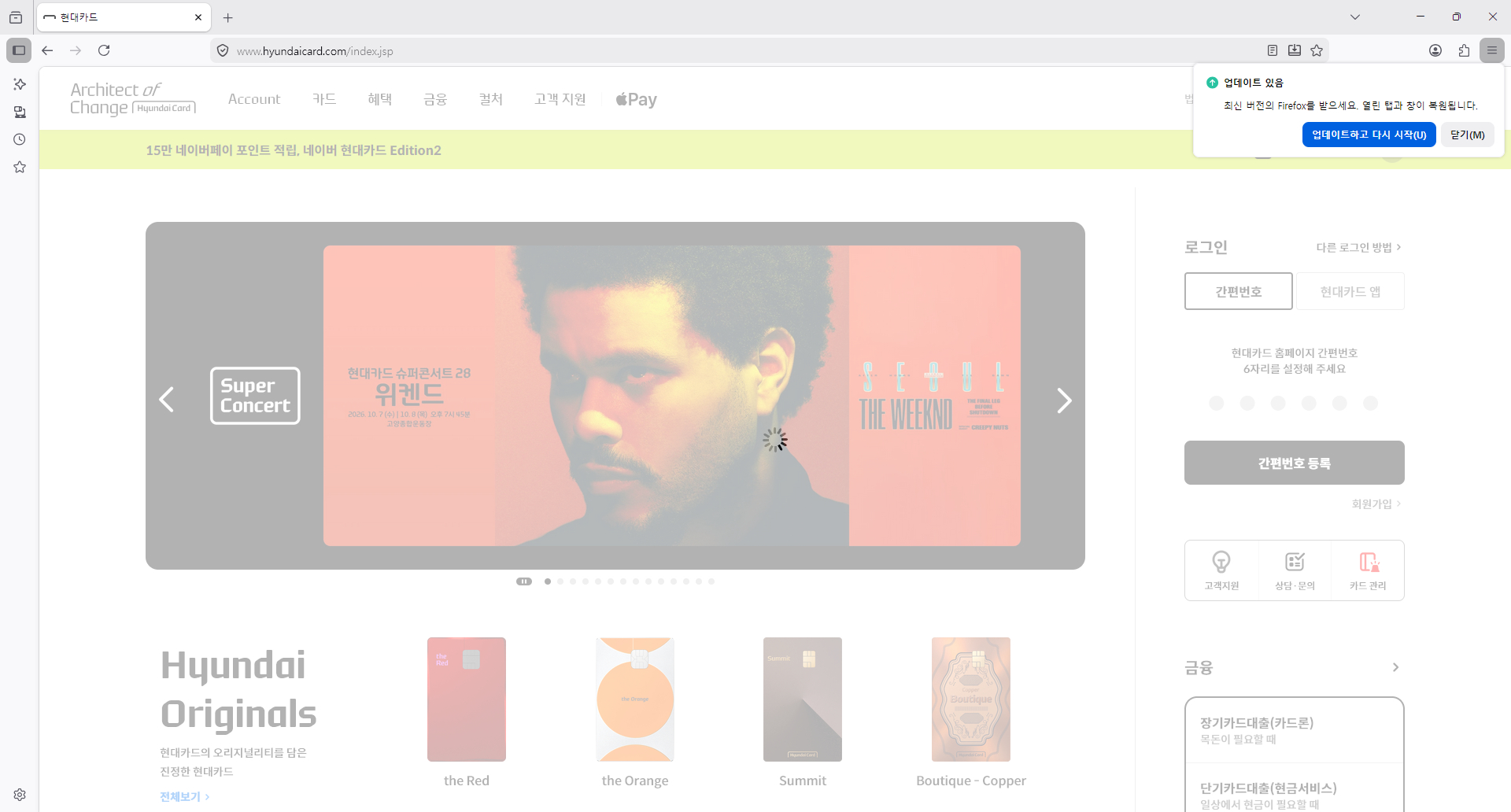The height and width of the screenshot is (812, 1511).
Task: Open the AI chatbot sidebar panel
Action: coord(20,84)
